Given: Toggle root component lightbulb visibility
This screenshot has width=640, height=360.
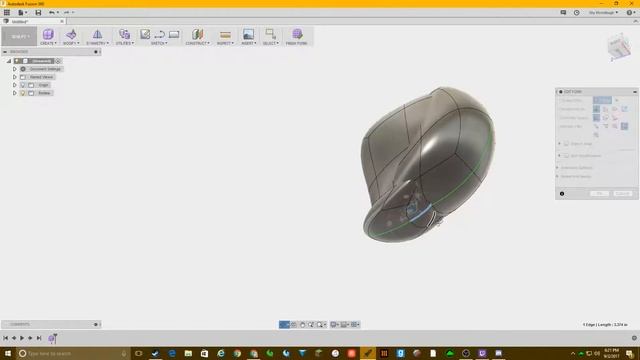Looking at the screenshot, I should [x=17, y=61].
